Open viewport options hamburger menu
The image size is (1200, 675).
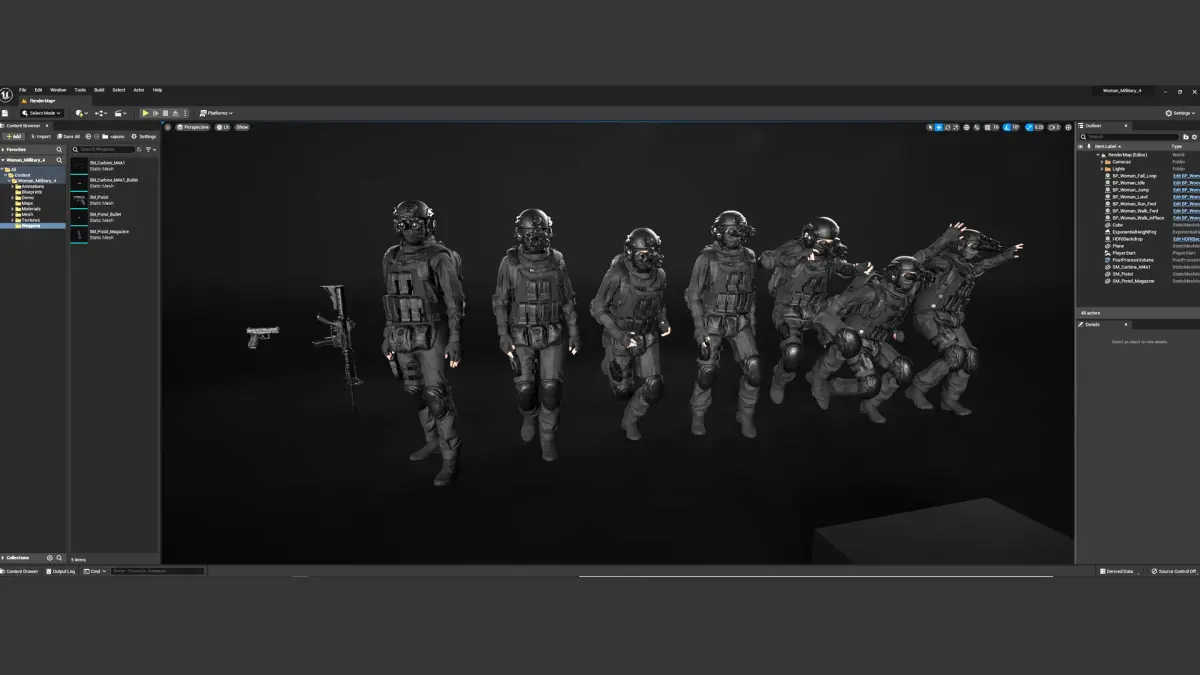168,127
